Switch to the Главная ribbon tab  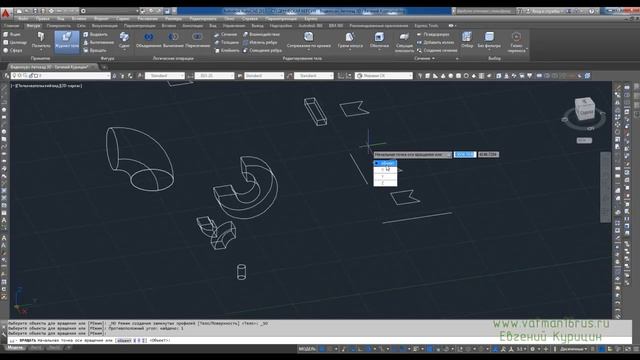coord(11,26)
